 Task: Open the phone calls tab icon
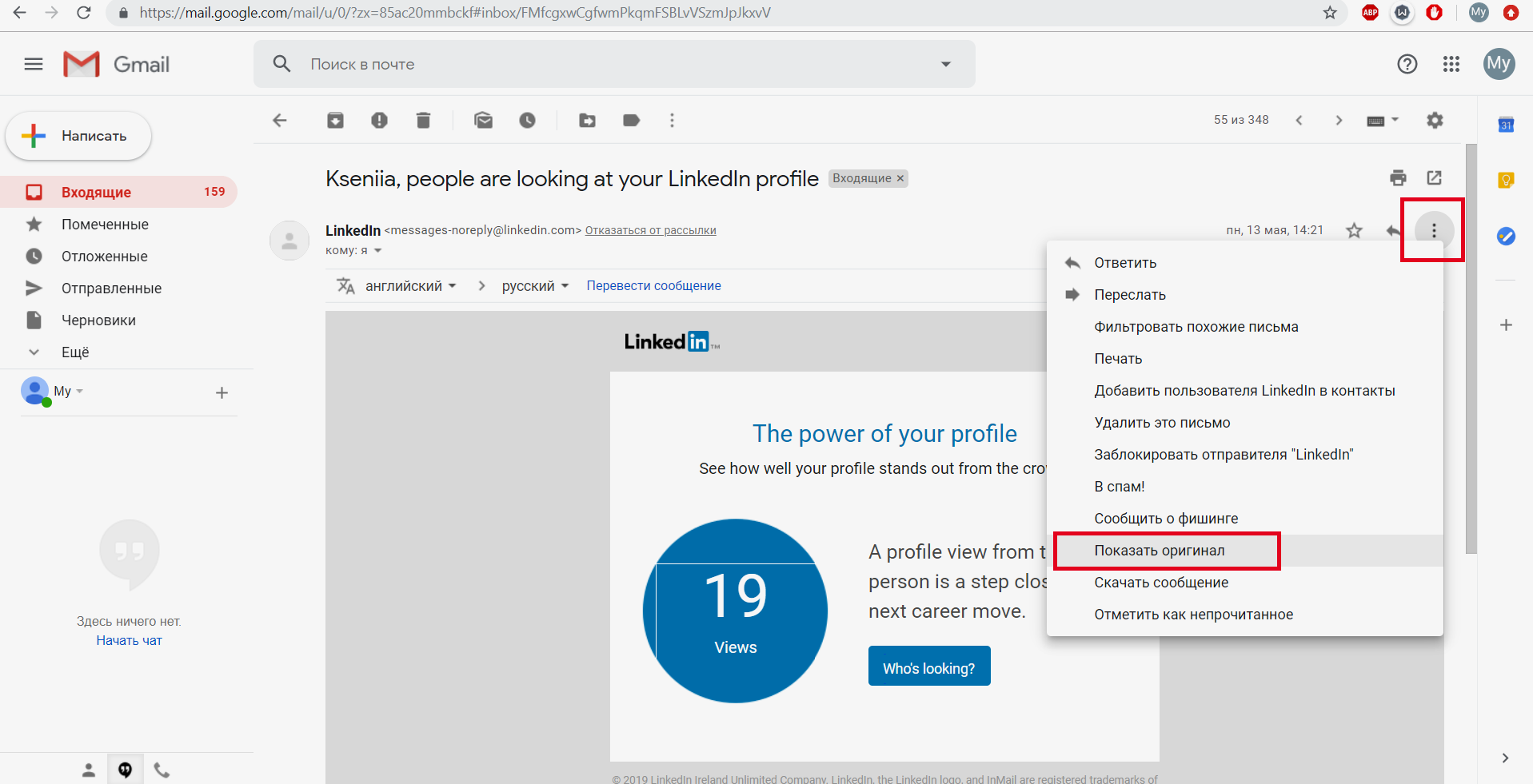[x=162, y=770]
